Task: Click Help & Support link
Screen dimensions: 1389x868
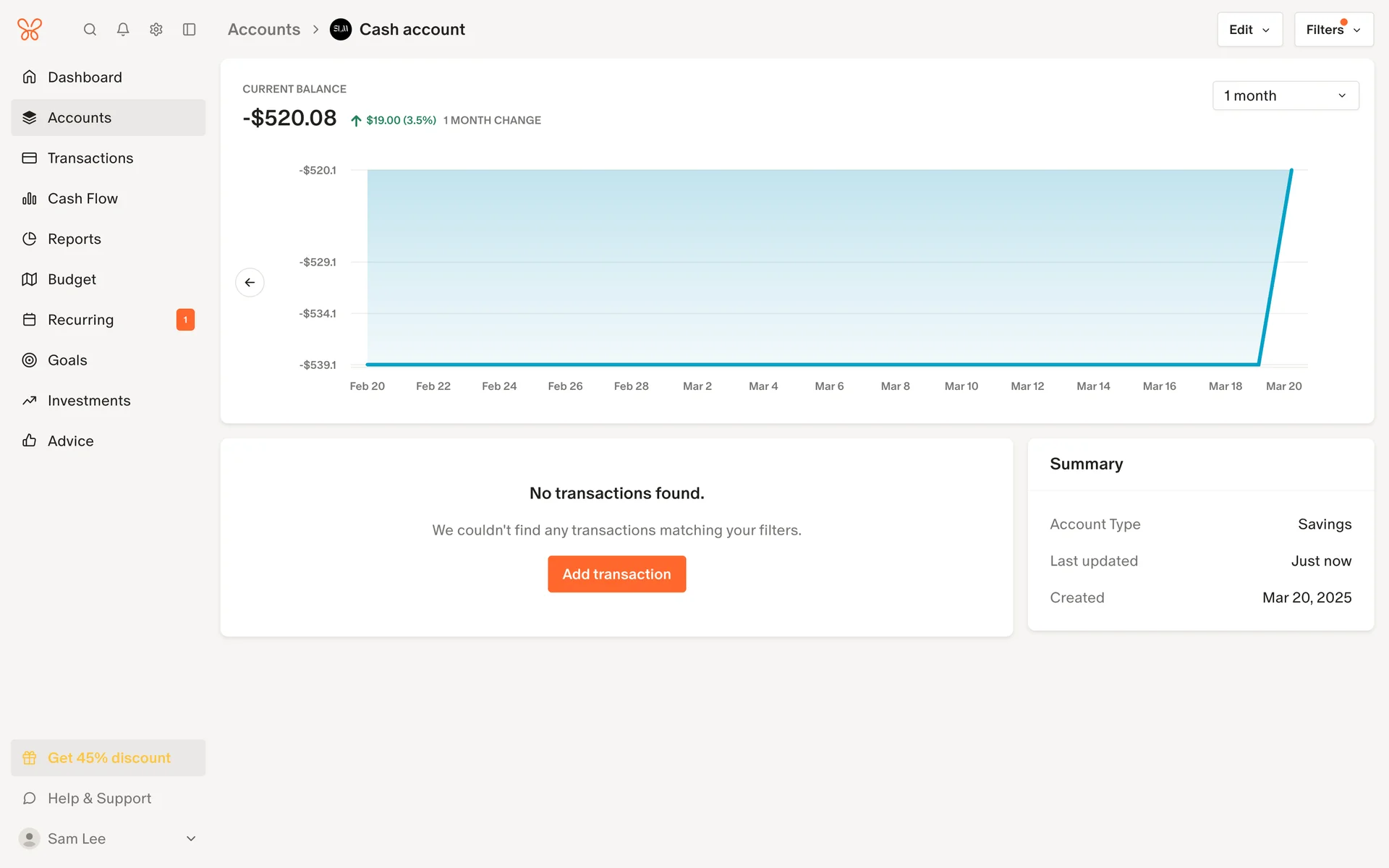Action: [x=99, y=799]
